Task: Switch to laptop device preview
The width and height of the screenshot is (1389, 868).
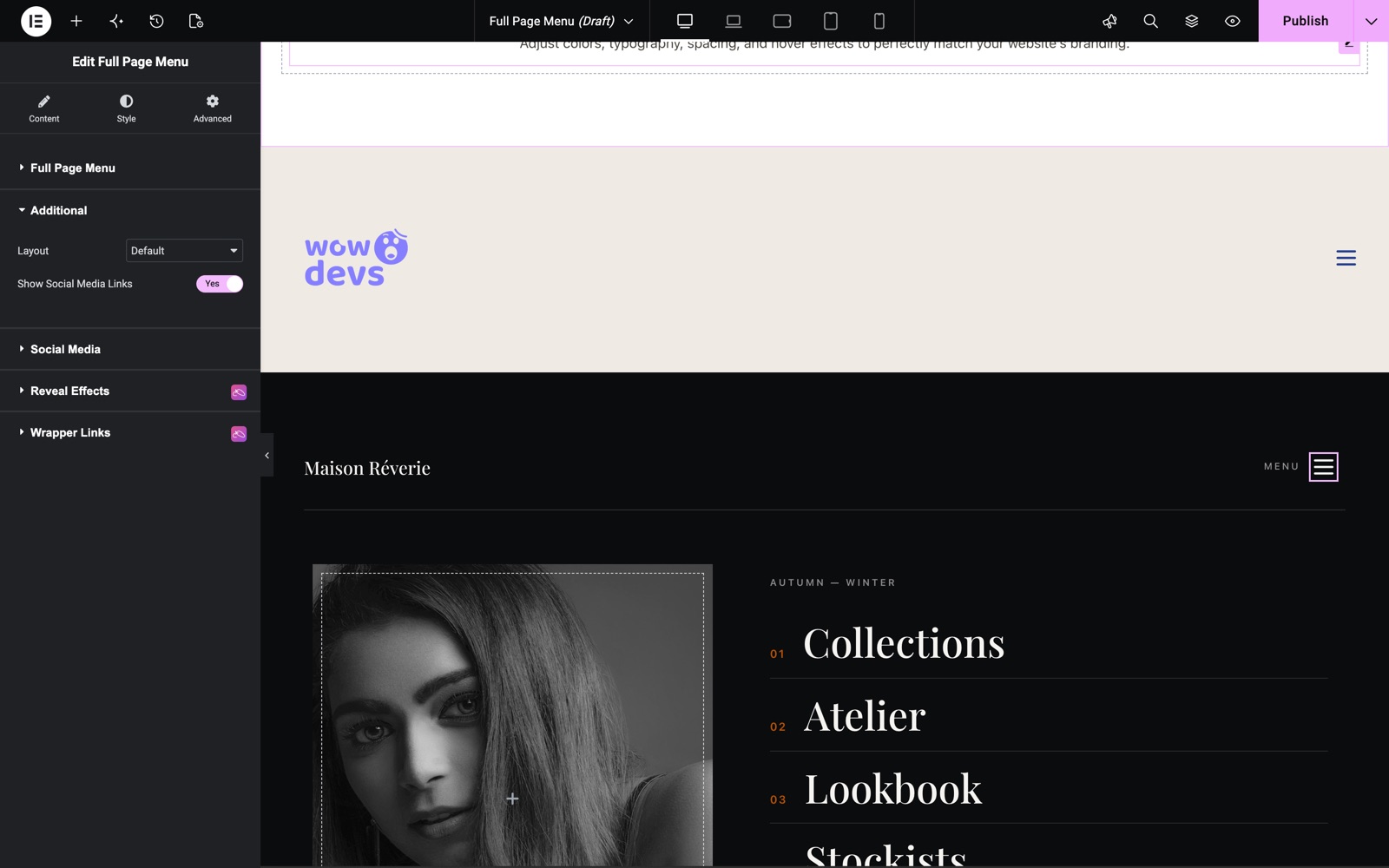Action: point(734,21)
